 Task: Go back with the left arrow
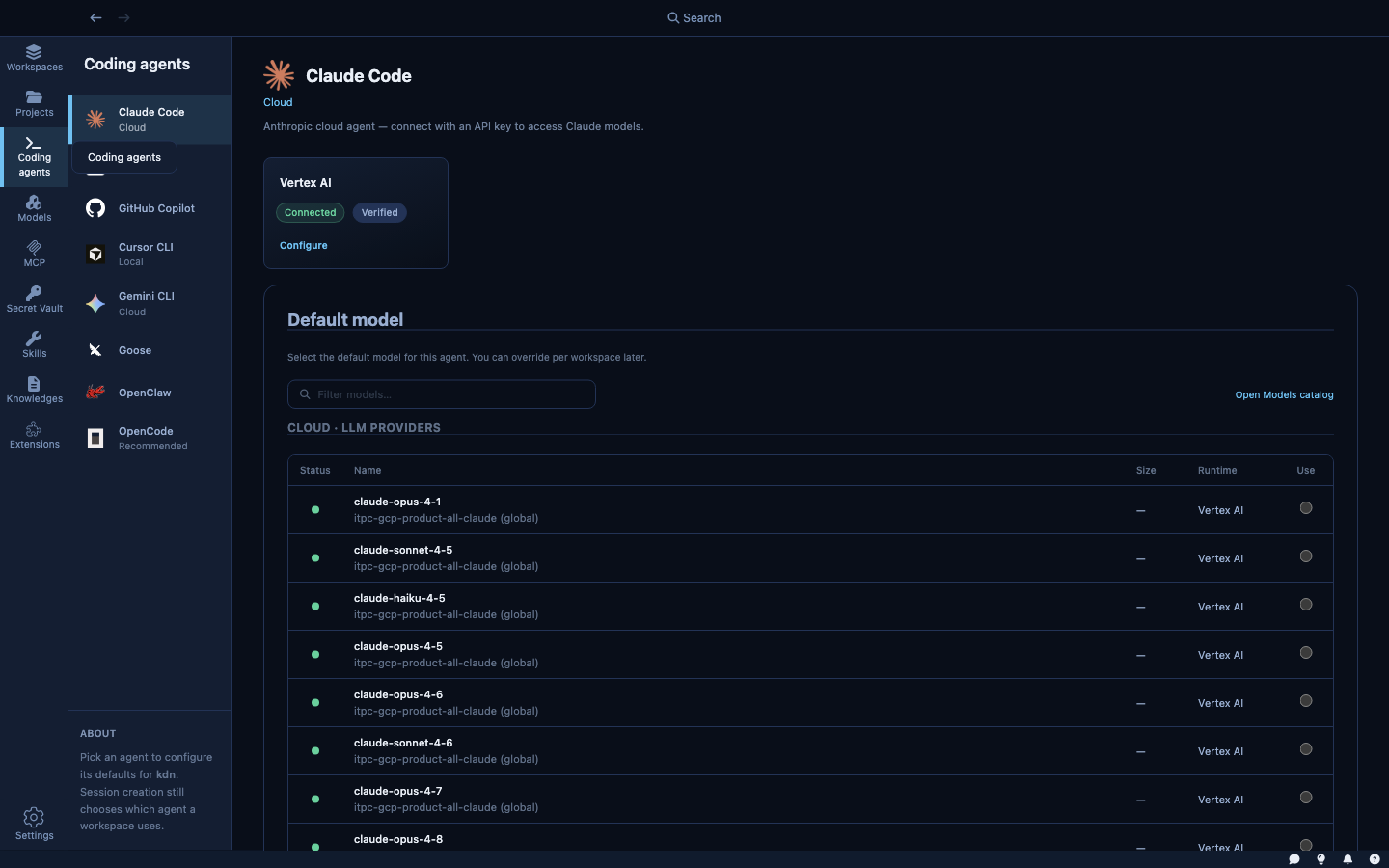click(x=95, y=17)
